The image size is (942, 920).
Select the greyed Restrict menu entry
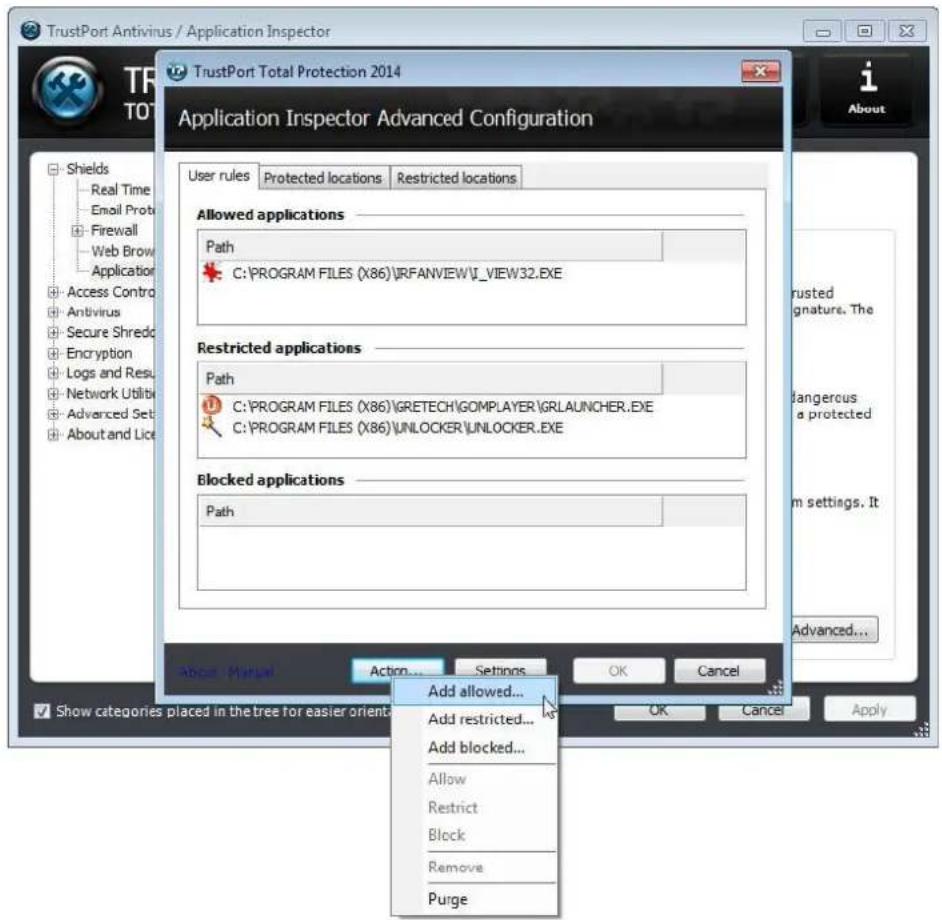coord(475,808)
